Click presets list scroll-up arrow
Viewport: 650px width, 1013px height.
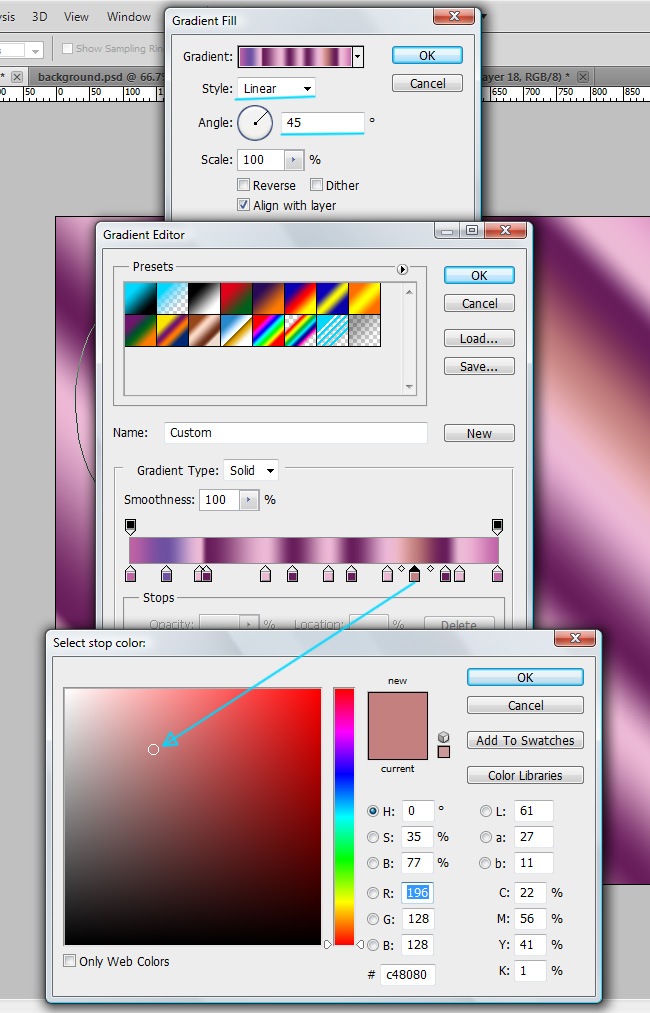pyautogui.click(x=409, y=292)
